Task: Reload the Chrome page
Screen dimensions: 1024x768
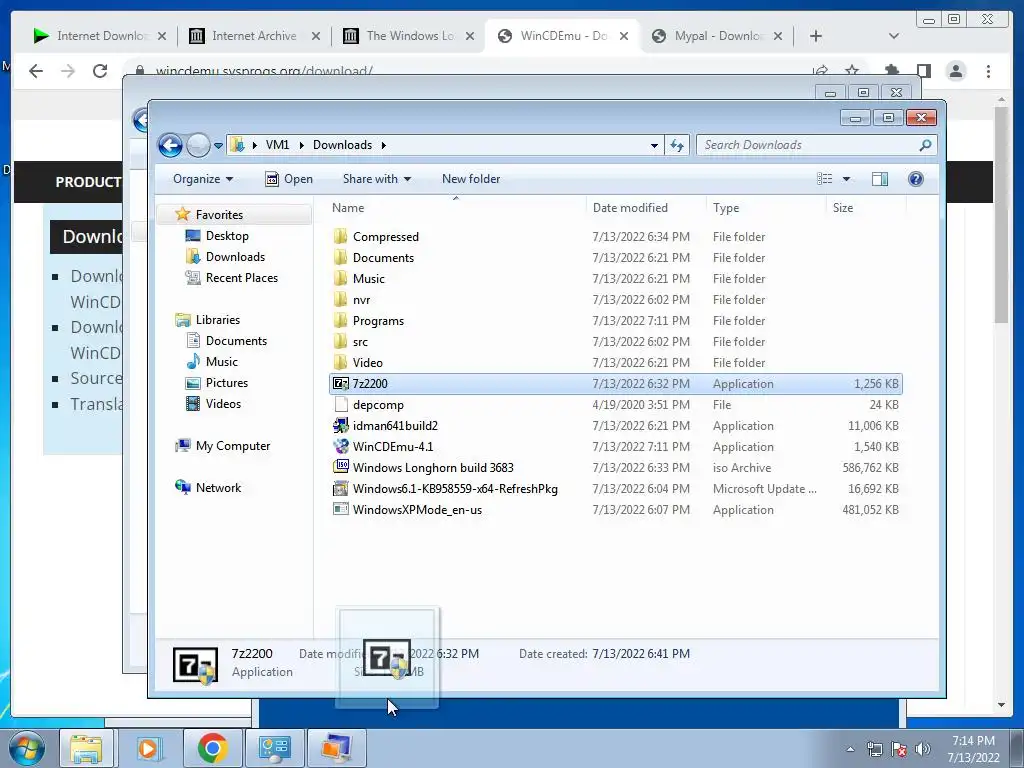Action: tap(99, 71)
